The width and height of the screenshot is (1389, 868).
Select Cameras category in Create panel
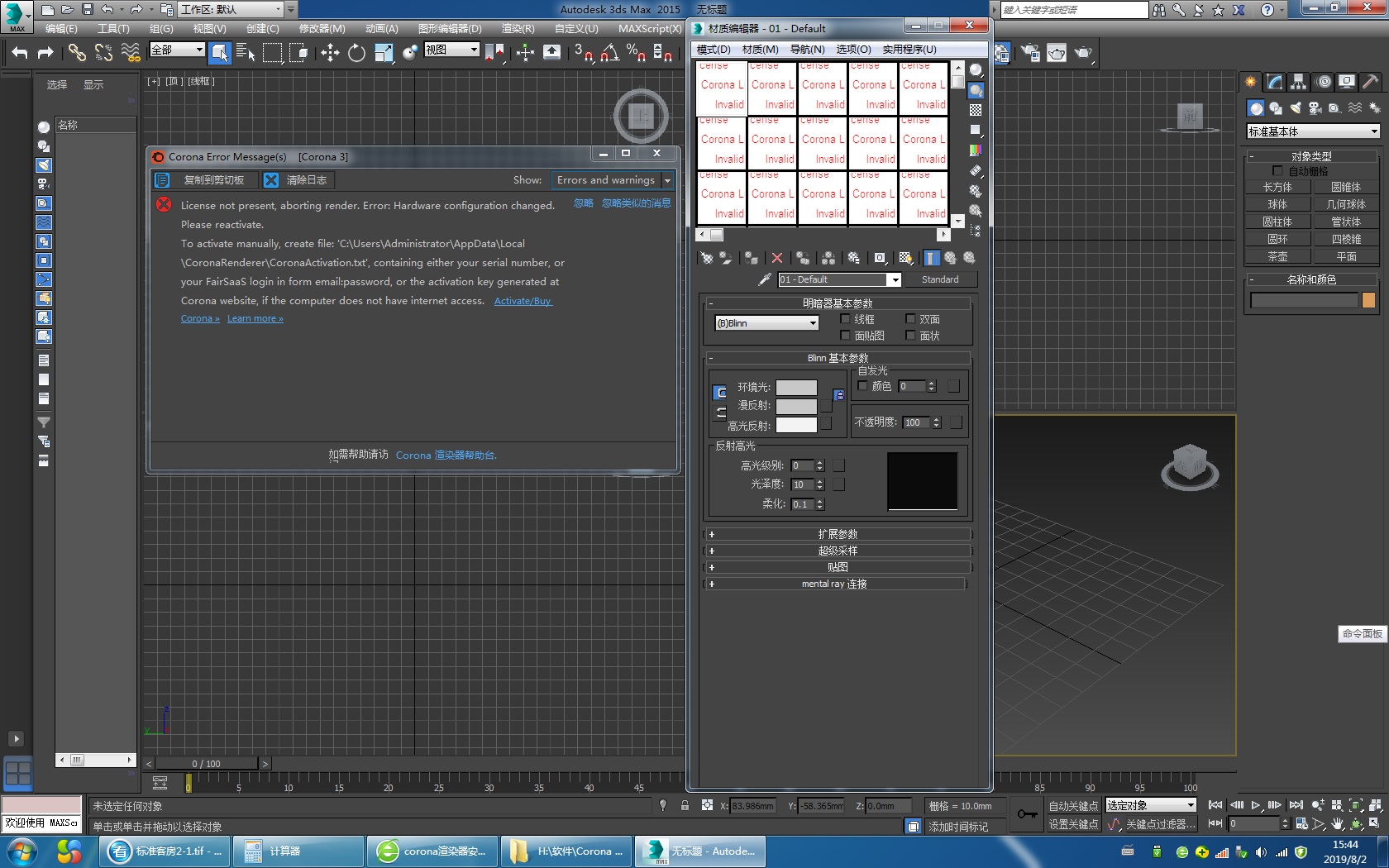coord(1315,108)
